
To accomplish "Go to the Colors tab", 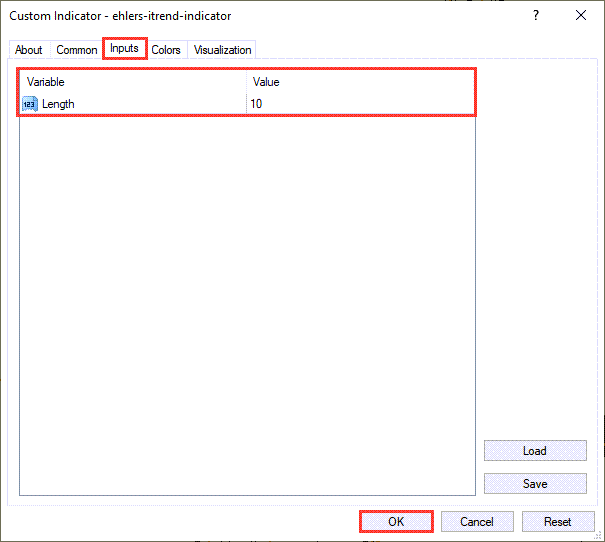I will pyautogui.click(x=166, y=50).
